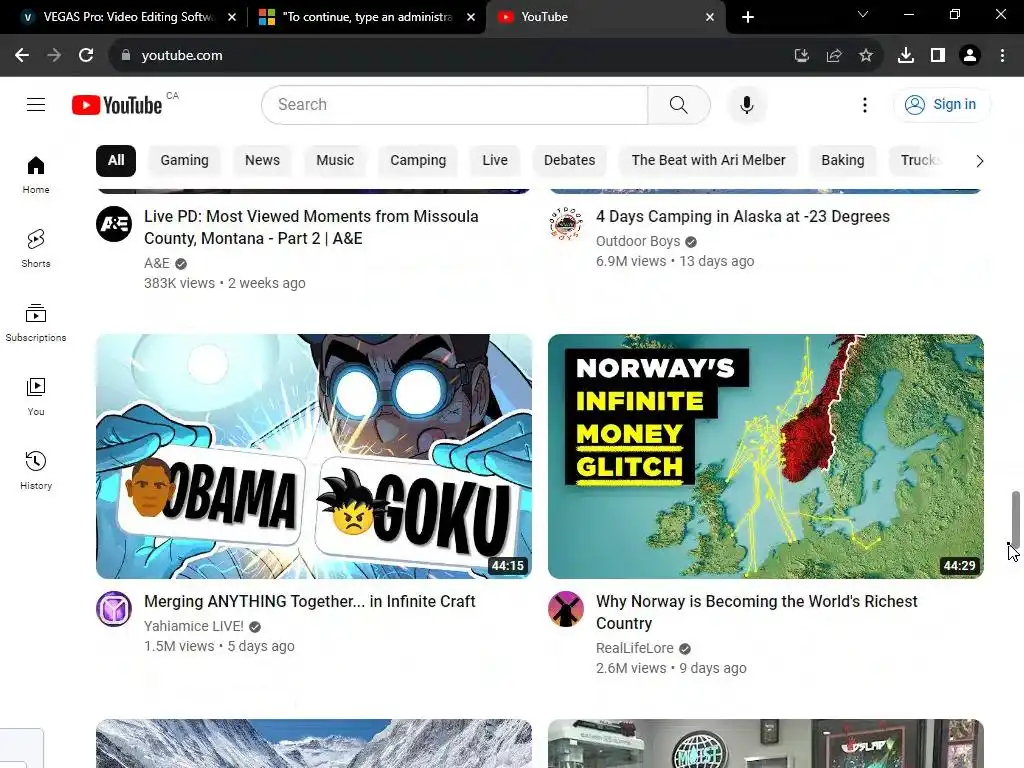Switch to "To continue, type an administra" tab
This screenshot has width=1024, height=768.
pos(367,17)
